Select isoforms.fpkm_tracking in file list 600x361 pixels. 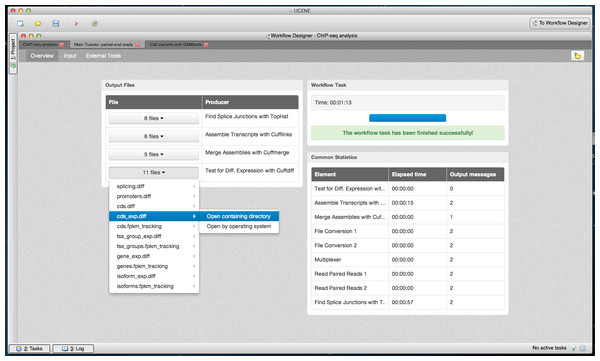(154, 286)
